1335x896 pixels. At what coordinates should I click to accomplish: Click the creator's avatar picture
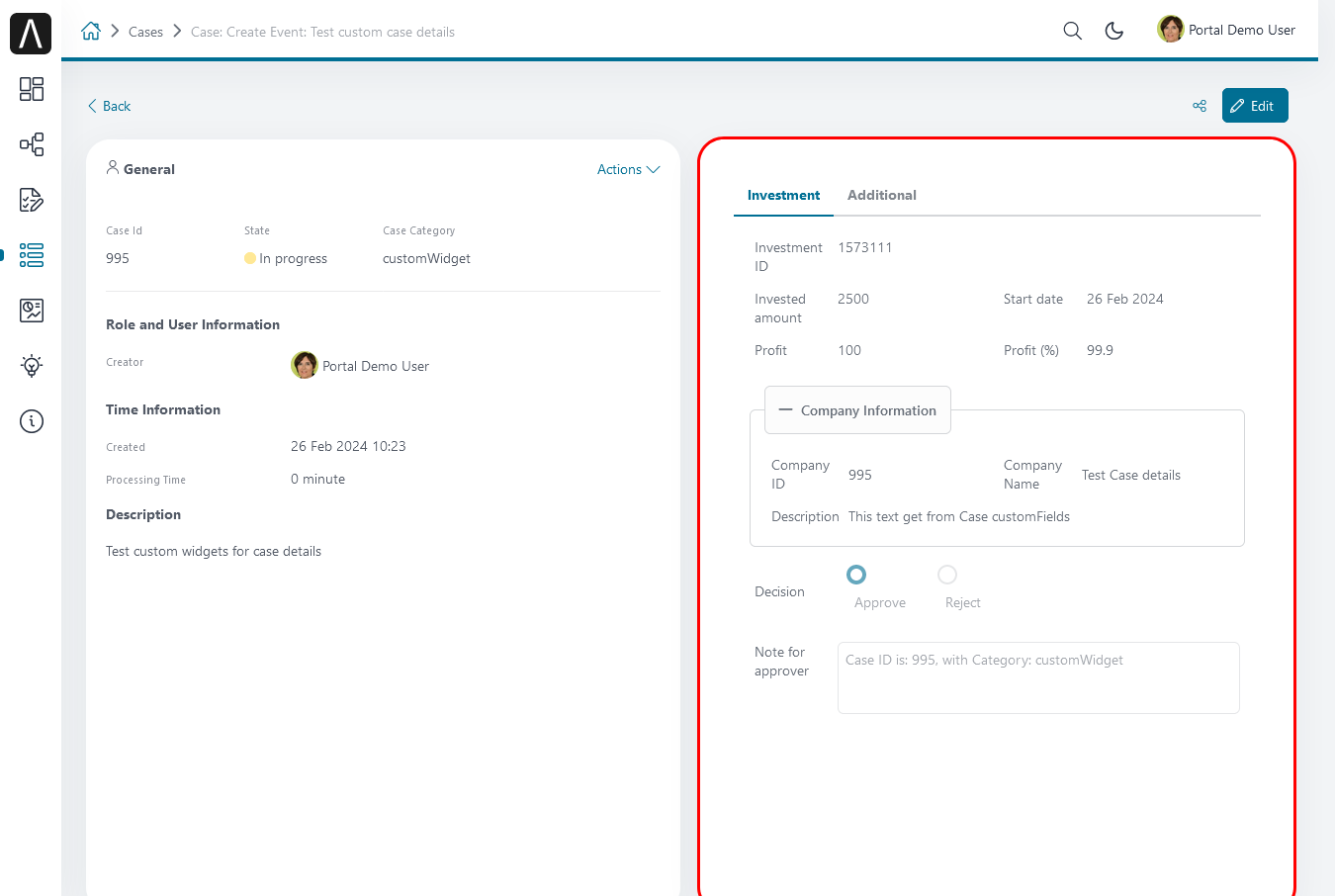tap(305, 365)
